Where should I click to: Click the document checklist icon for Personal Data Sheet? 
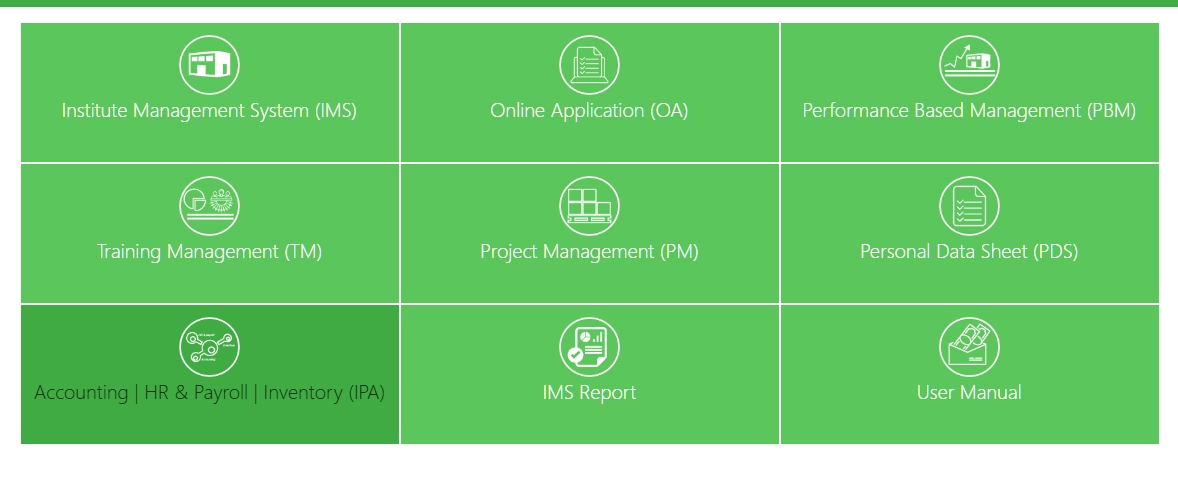click(x=969, y=206)
